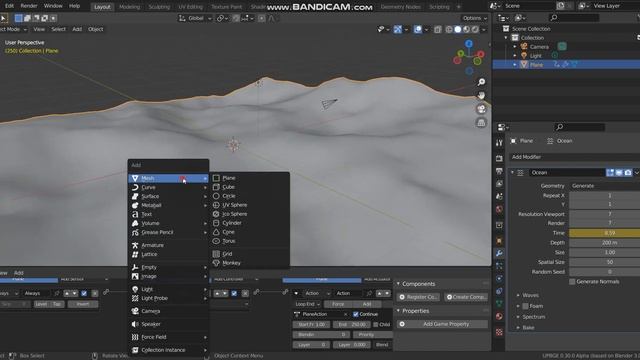Switch to the Scripting workspace tab

[x=439, y=7]
